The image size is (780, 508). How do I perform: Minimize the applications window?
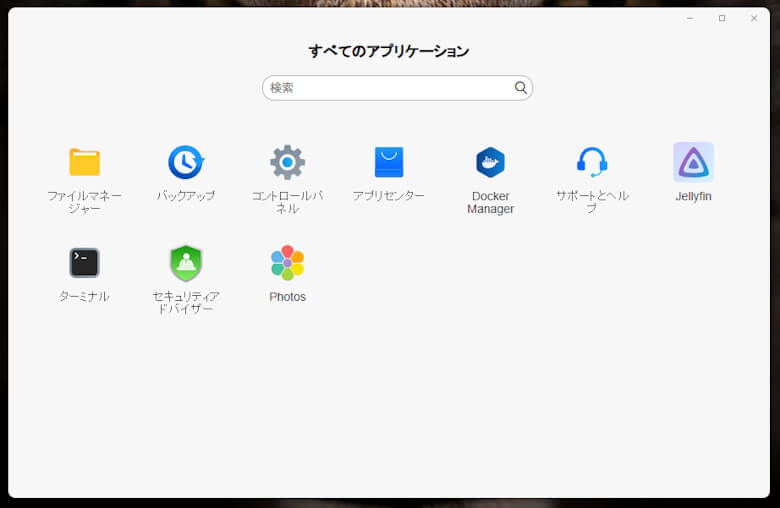point(690,18)
